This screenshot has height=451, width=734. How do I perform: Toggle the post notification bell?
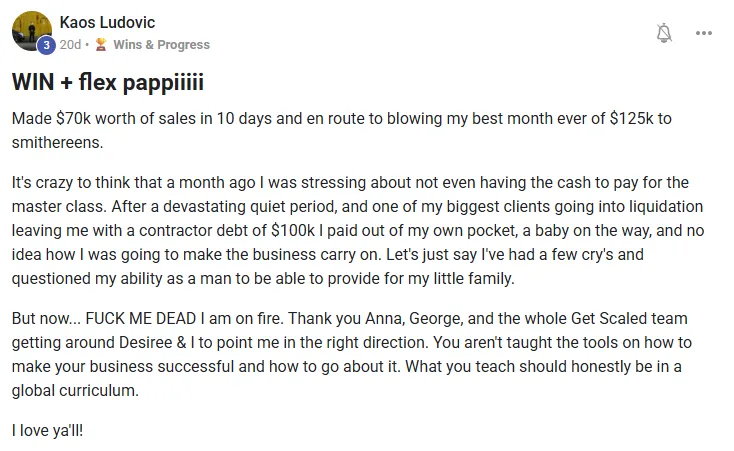(x=664, y=33)
